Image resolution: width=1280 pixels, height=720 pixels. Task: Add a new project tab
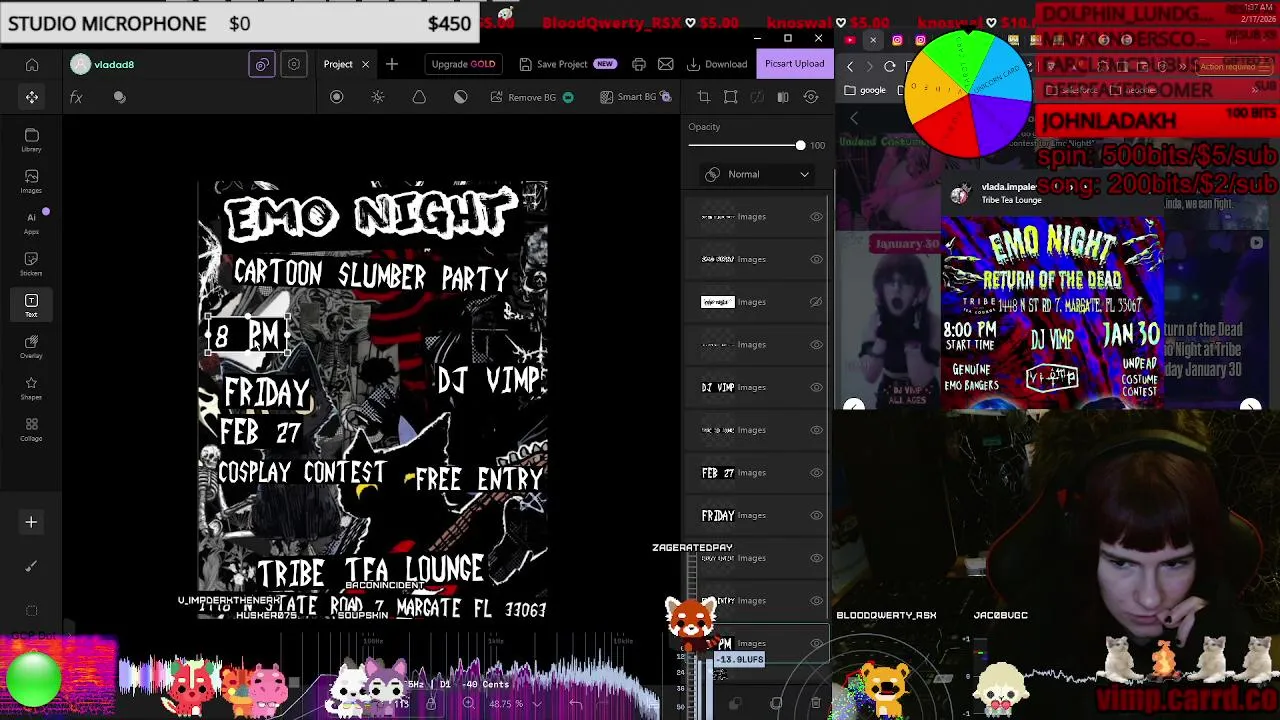[392, 64]
